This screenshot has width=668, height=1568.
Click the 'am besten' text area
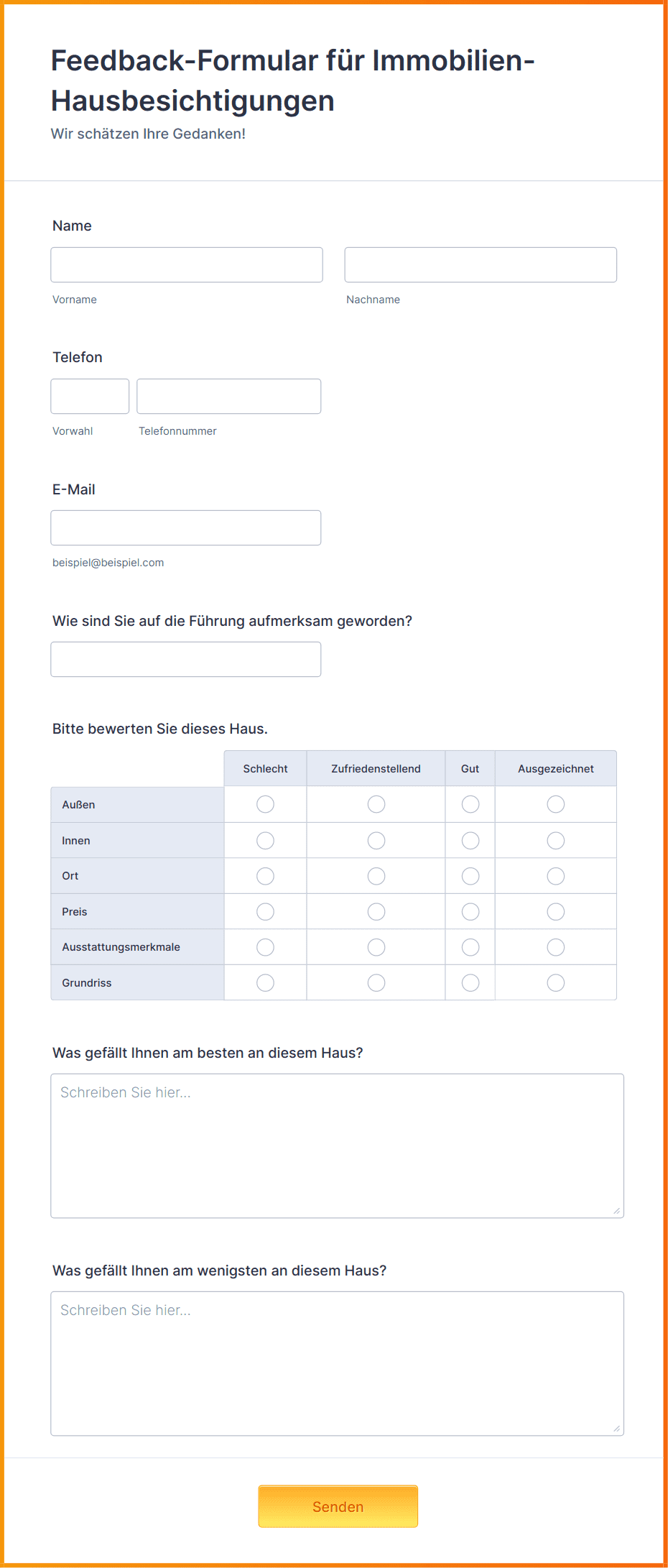(x=337, y=1145)
